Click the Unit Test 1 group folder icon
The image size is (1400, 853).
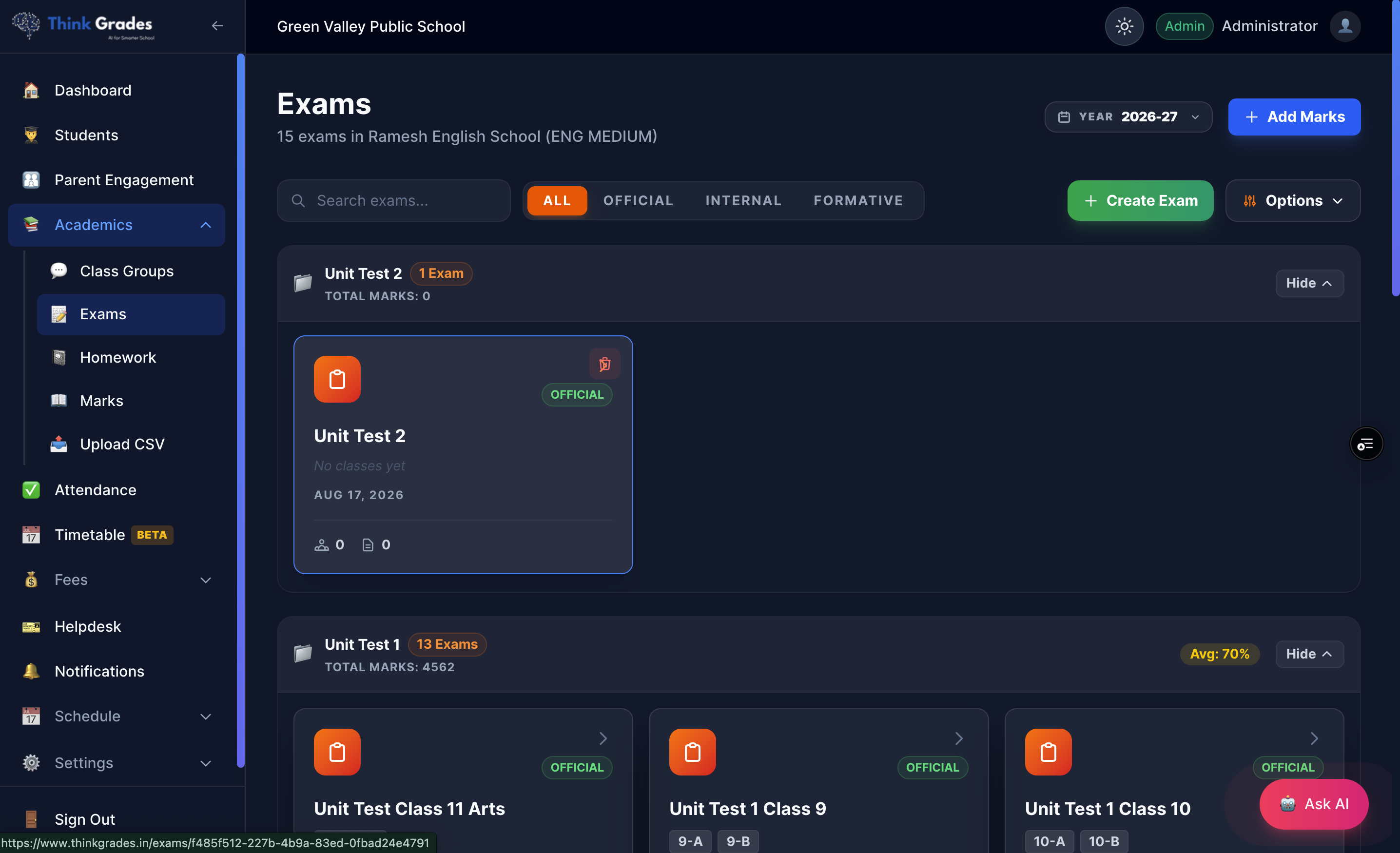303,654
